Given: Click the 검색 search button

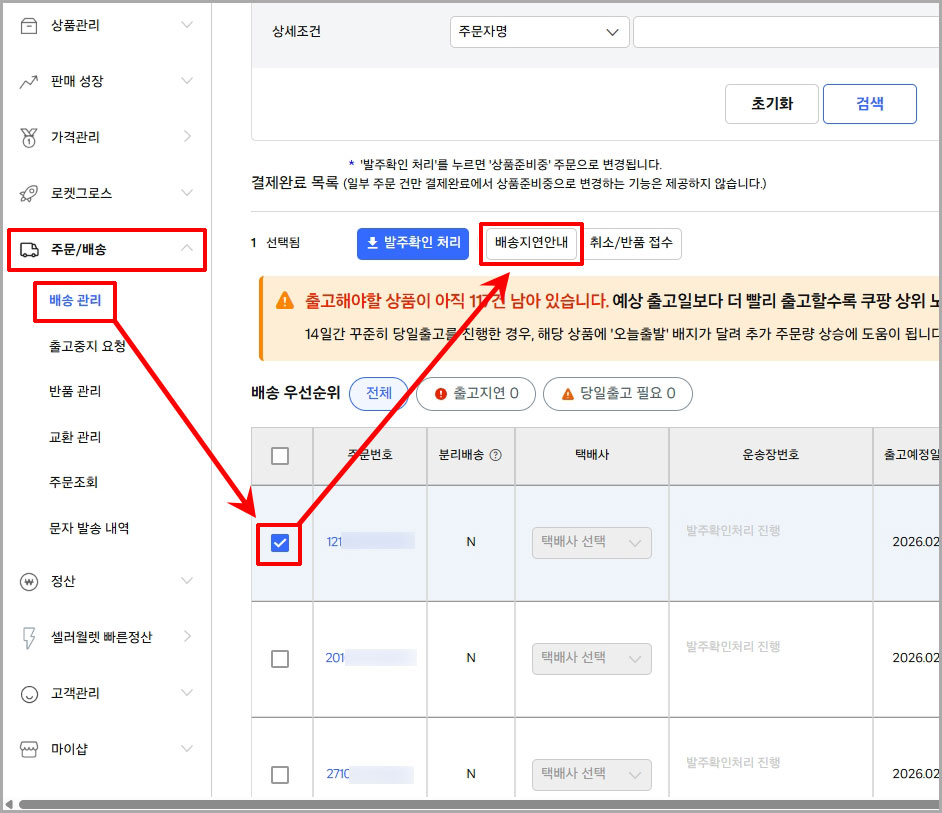Looking at the screenshot, I should point(869,104).
